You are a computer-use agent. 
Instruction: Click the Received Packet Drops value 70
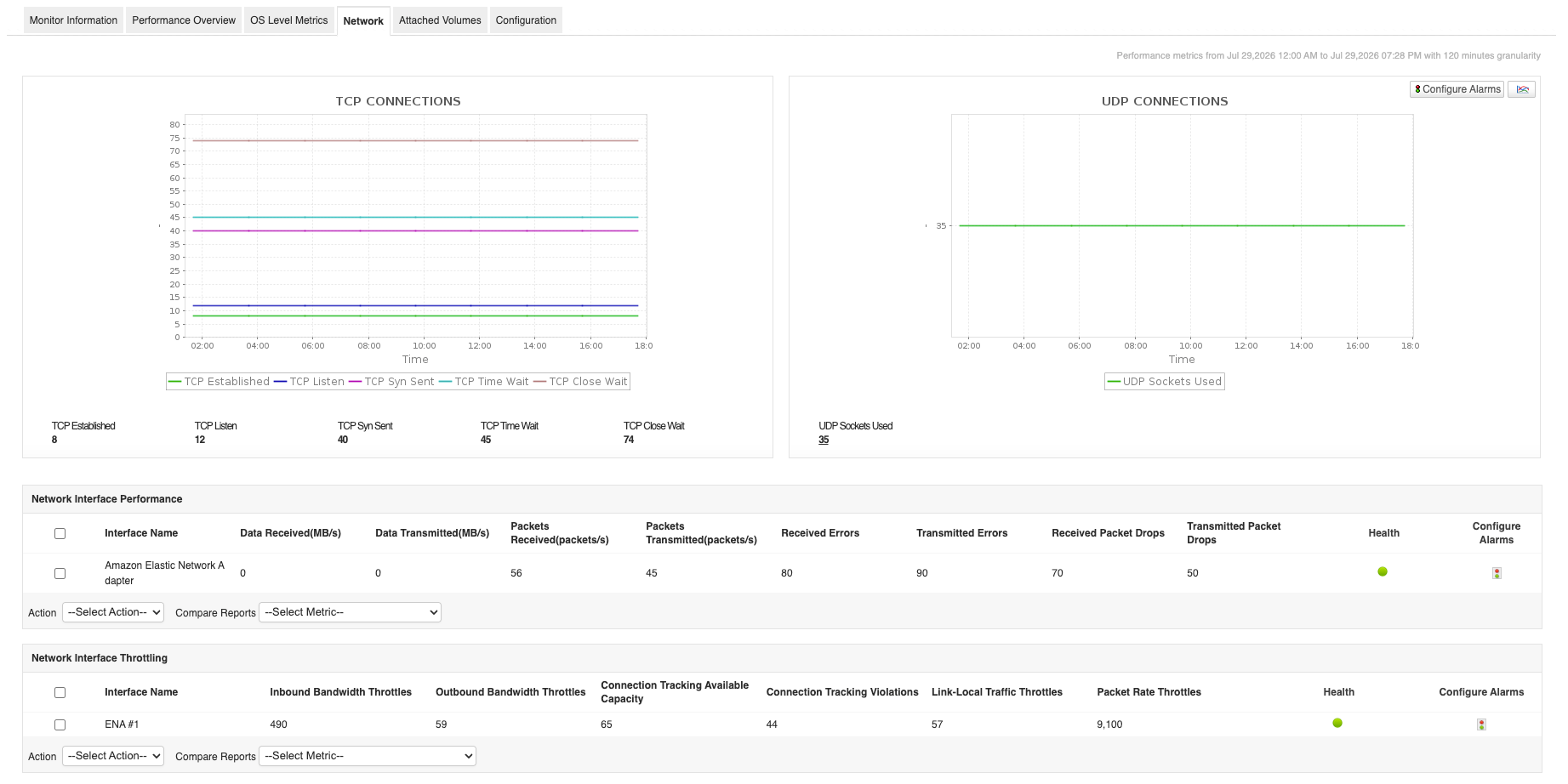[1058, 573]
